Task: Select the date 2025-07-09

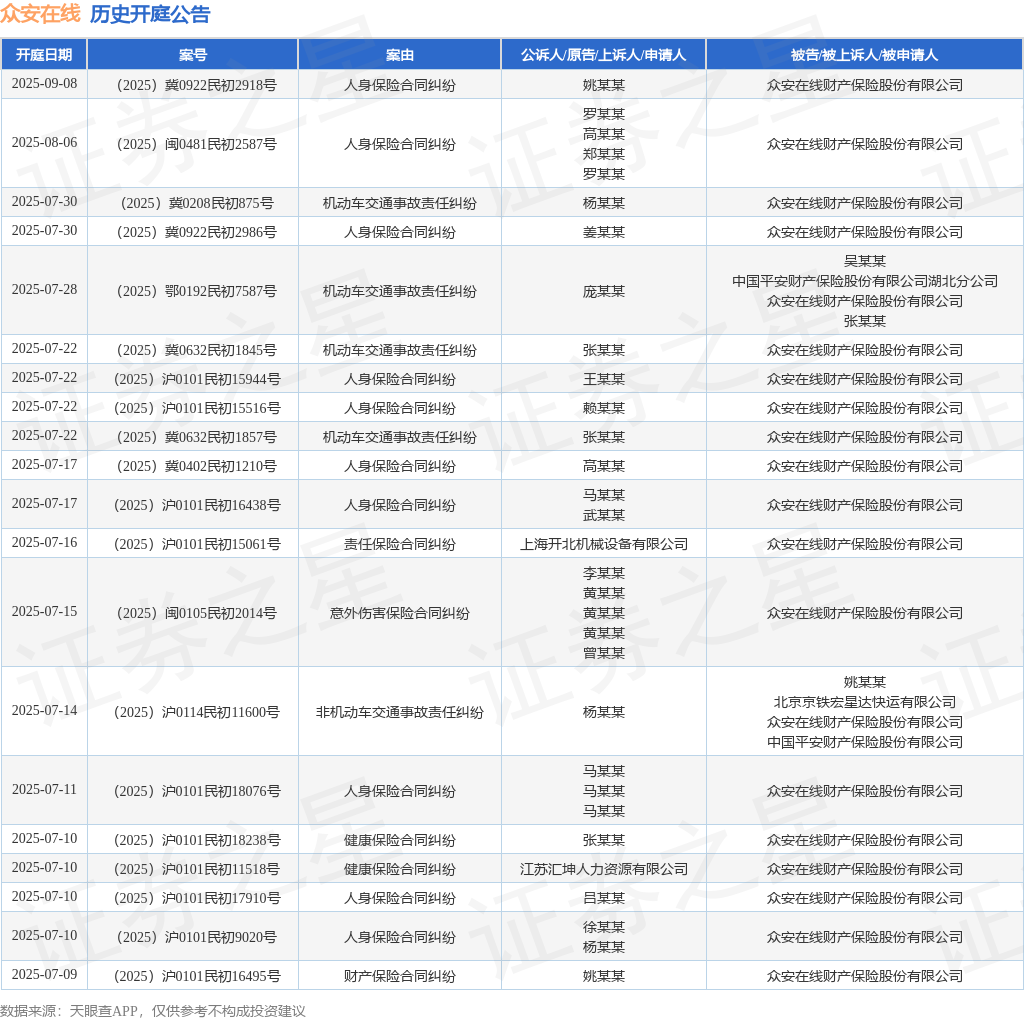Action: tap(44, 974)
